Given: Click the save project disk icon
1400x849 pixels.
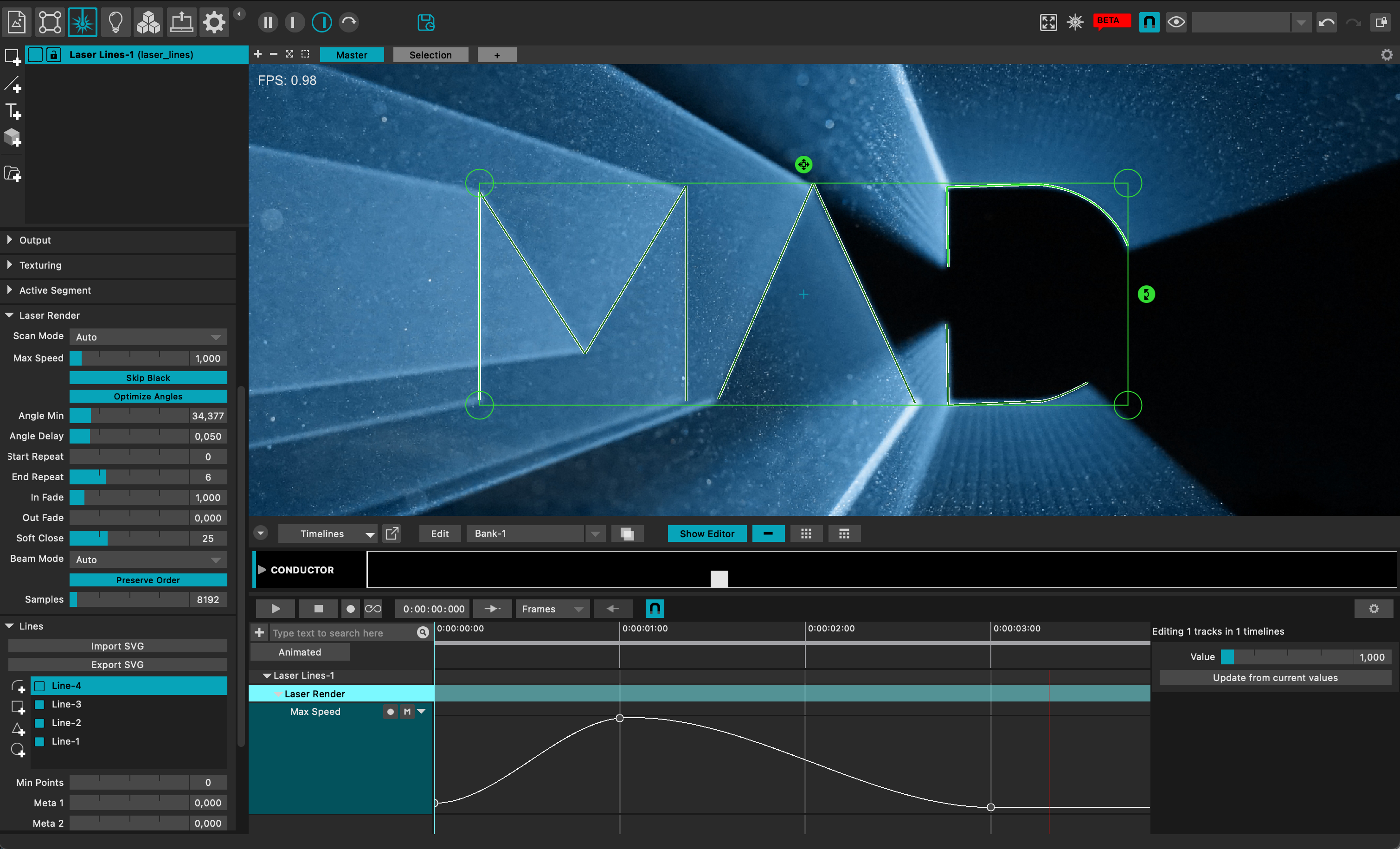Looking at the screenshot, I should pos(425,23).
